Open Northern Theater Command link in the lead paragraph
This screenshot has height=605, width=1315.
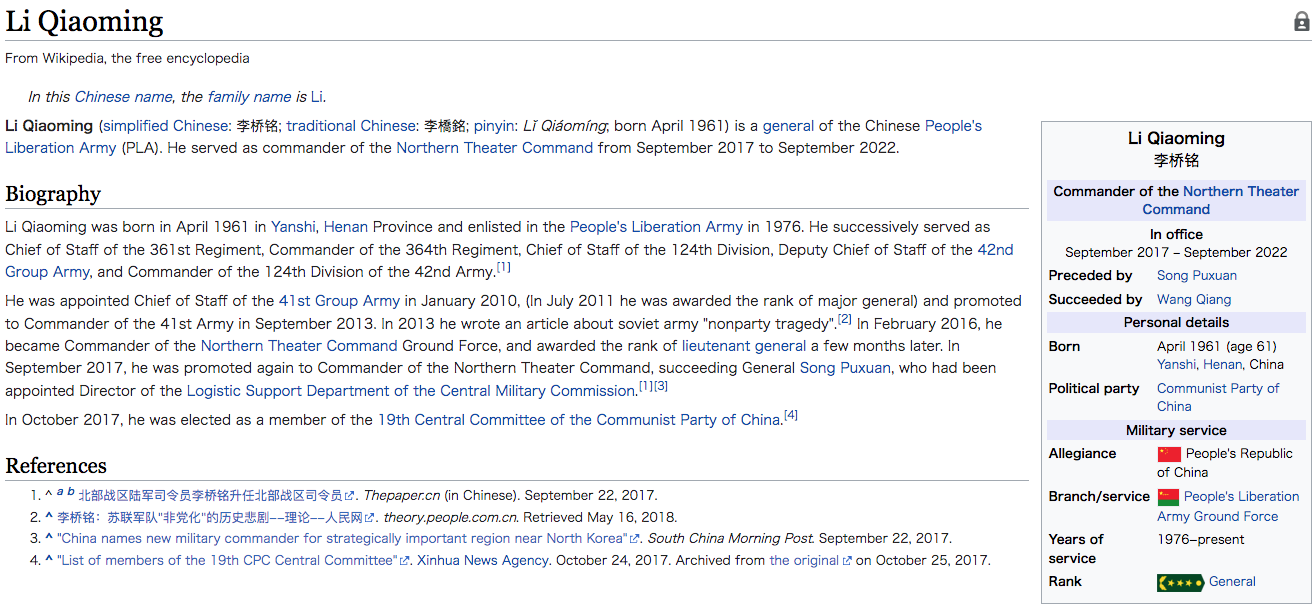[494, 148]
